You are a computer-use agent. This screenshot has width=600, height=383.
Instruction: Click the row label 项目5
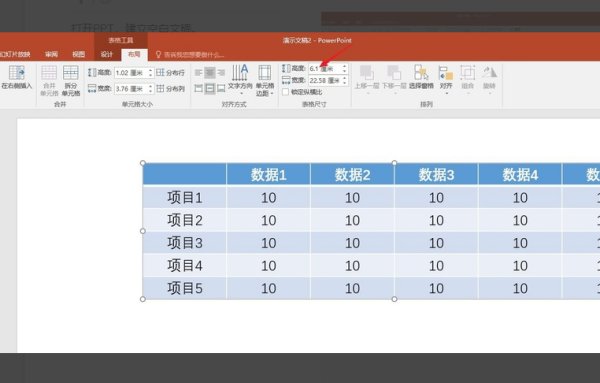pos(184,288)
